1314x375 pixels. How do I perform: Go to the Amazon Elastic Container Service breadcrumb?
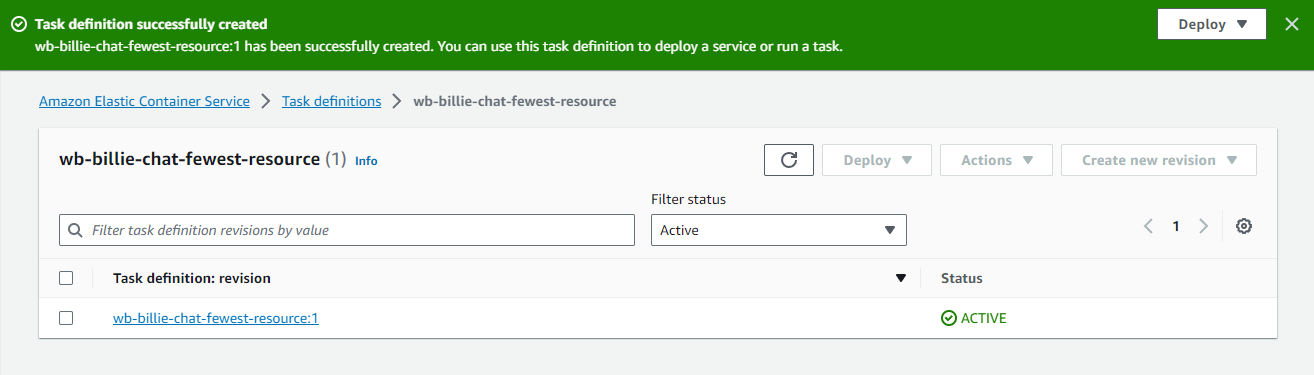pos(144,101)
